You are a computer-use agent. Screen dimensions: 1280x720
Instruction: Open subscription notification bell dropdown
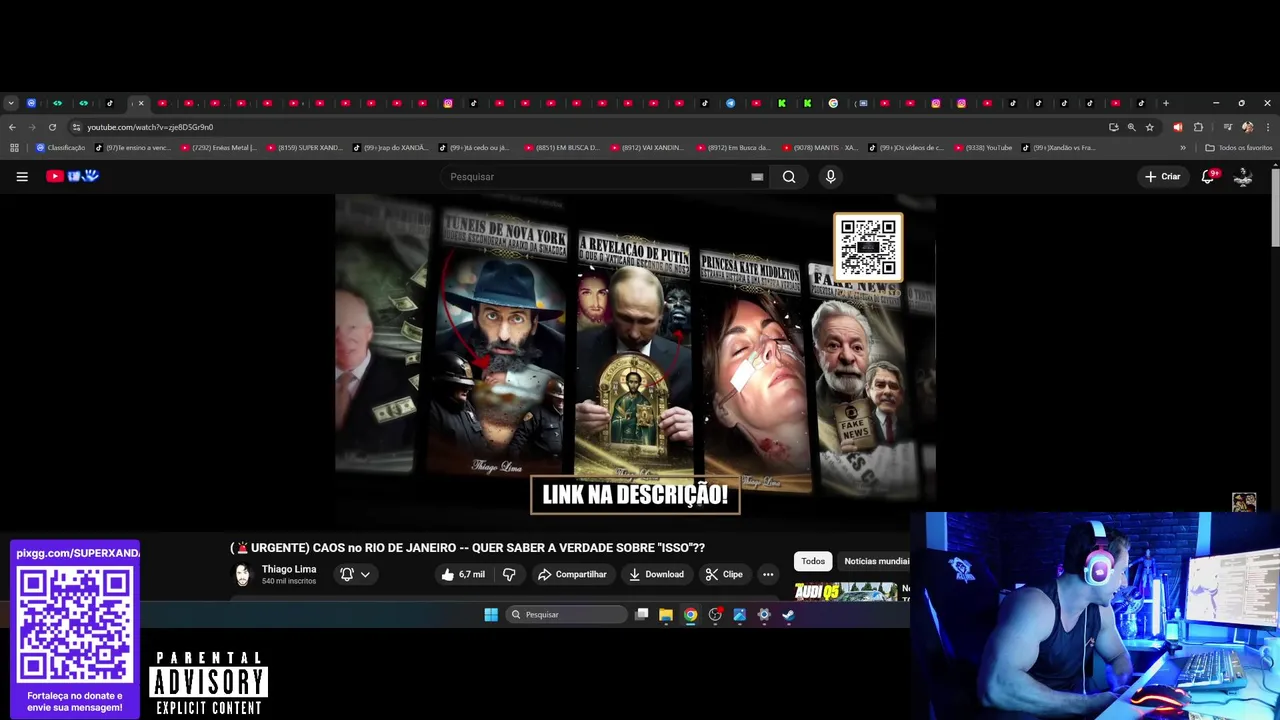355,574
